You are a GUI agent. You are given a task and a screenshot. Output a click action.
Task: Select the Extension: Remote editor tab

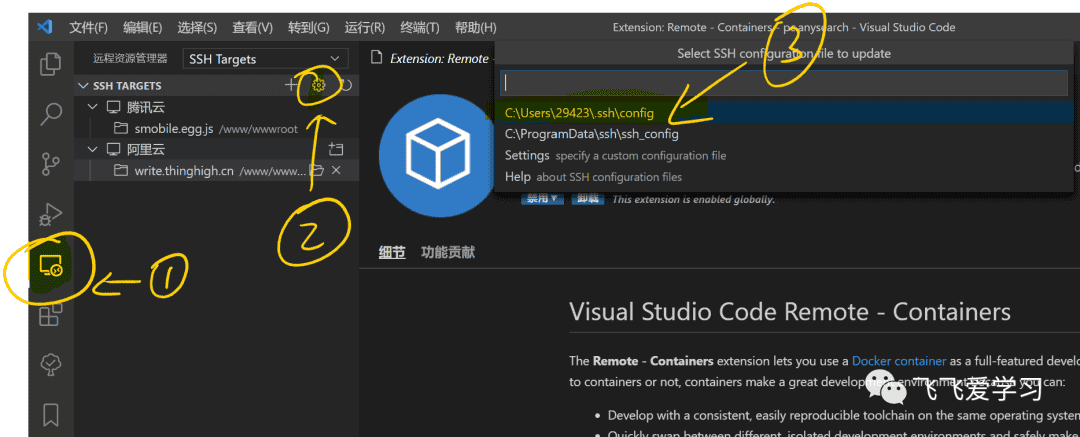pyautogui.click(x=430, y=59)
